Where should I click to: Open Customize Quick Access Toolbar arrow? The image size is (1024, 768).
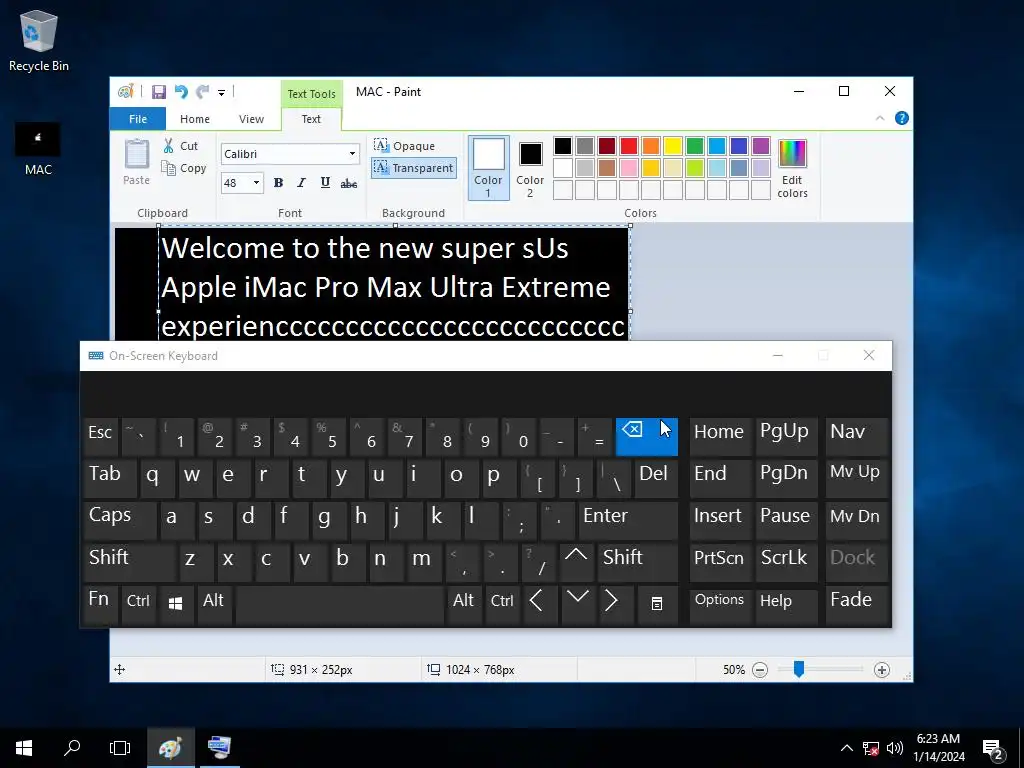tap(221, 93)
